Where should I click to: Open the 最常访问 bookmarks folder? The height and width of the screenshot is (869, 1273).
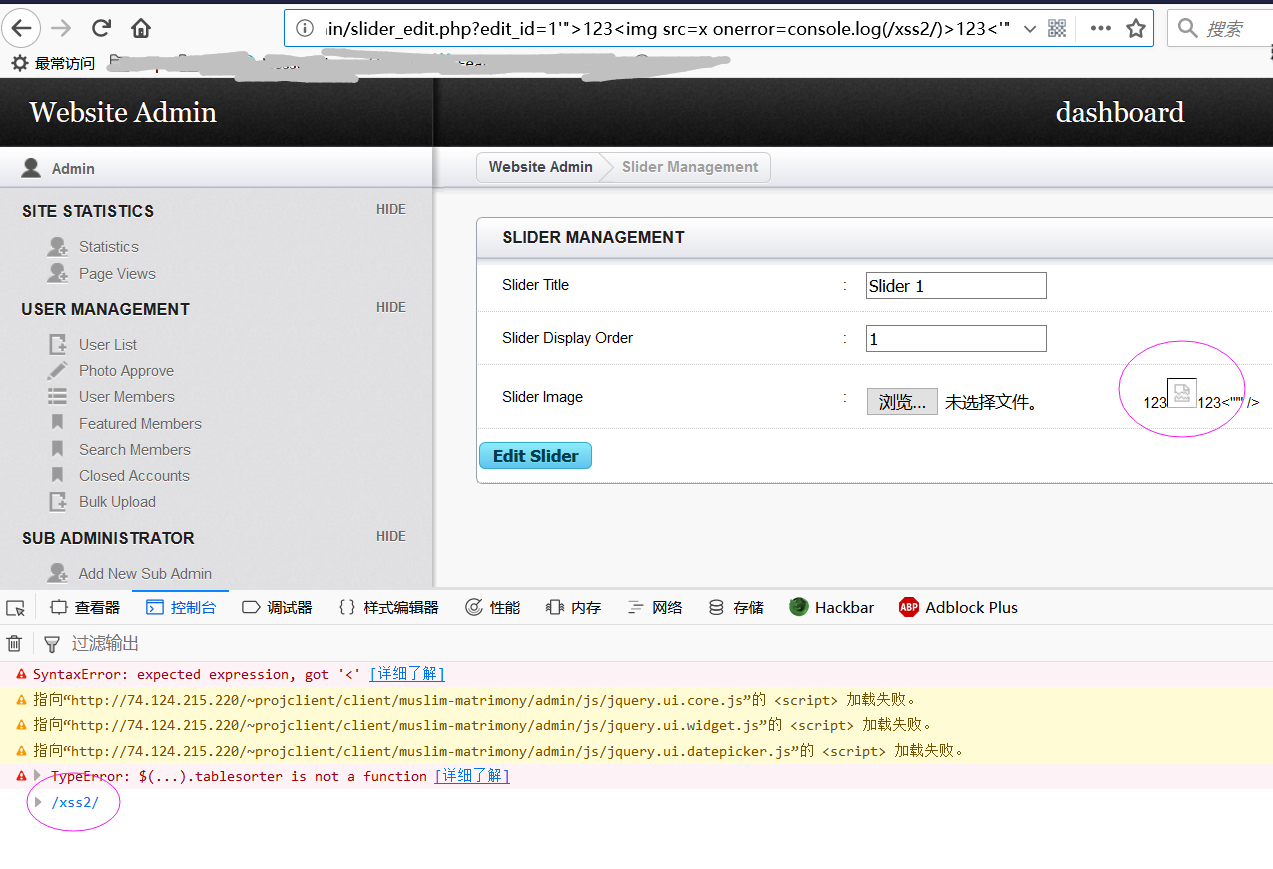point(54,63)
